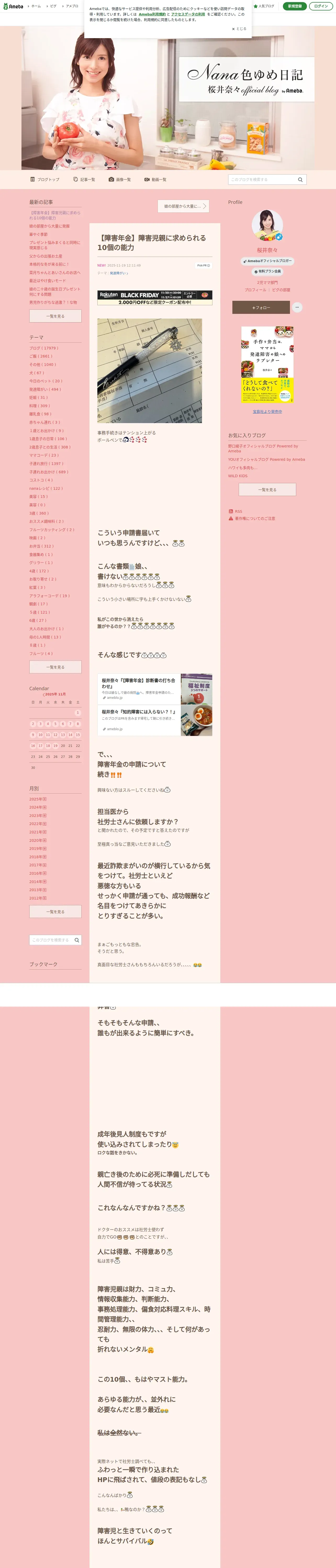The height and width of the screenshot is (1568, 336).
Task: Click 一覧を見る under テーマ list
Action: pos(55,667)
